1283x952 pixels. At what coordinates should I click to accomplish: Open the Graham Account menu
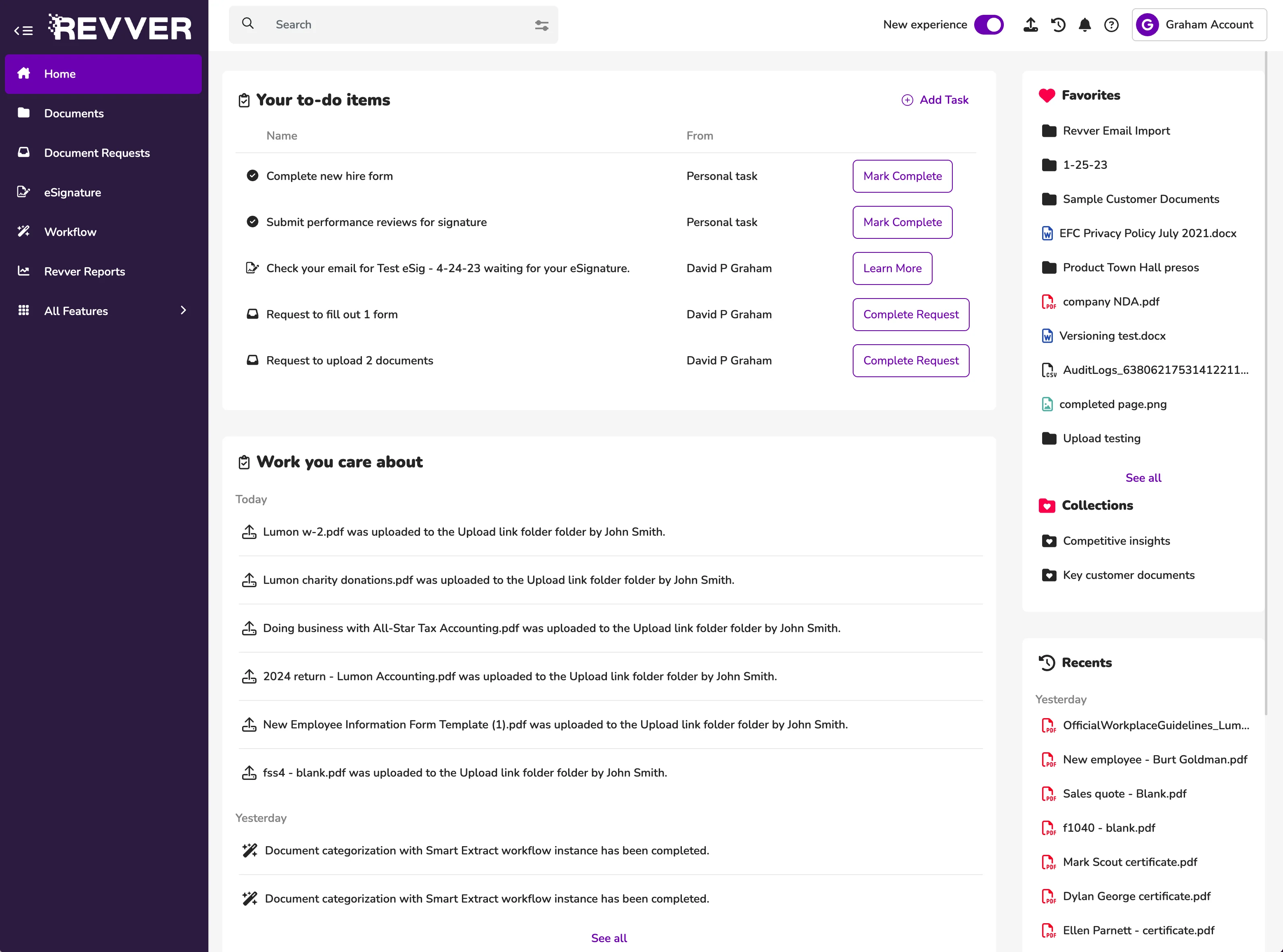coord(1198,25)
